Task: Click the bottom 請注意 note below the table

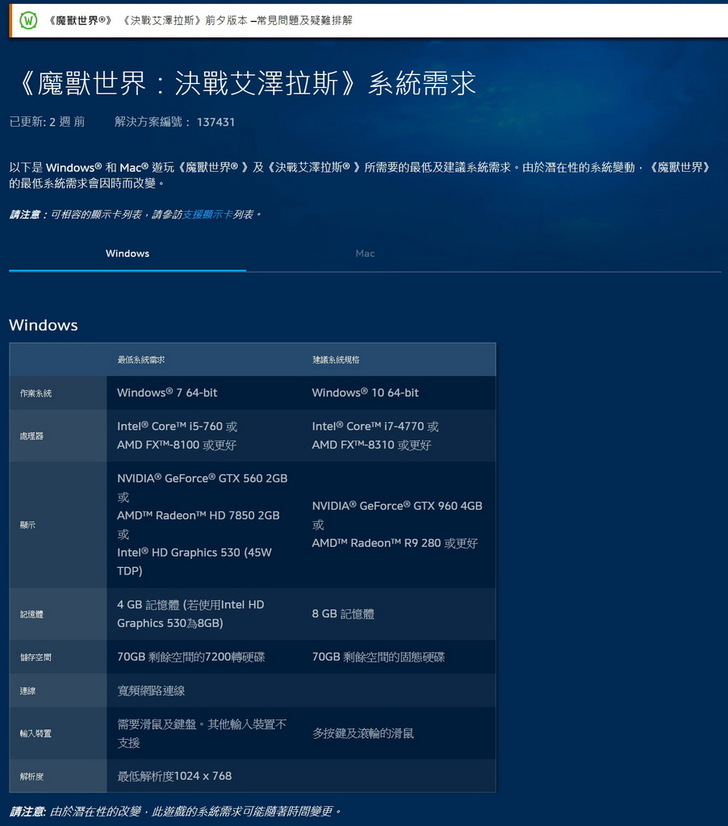Action: click(x=175, y=811)
